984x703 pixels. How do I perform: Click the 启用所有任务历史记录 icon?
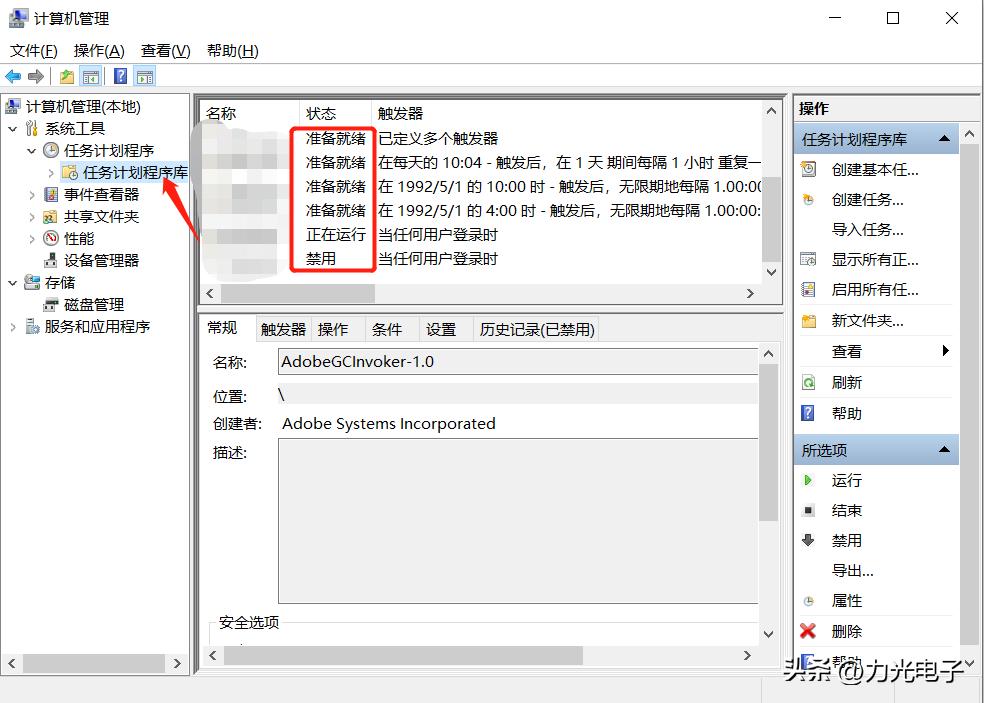tap(808, 289)
